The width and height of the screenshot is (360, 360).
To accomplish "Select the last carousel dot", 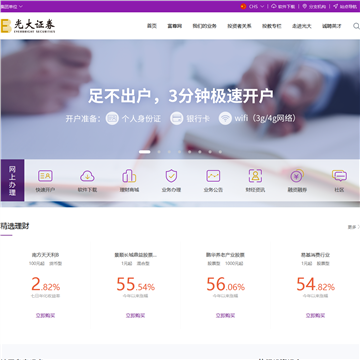I will click(x=220, y=152).
